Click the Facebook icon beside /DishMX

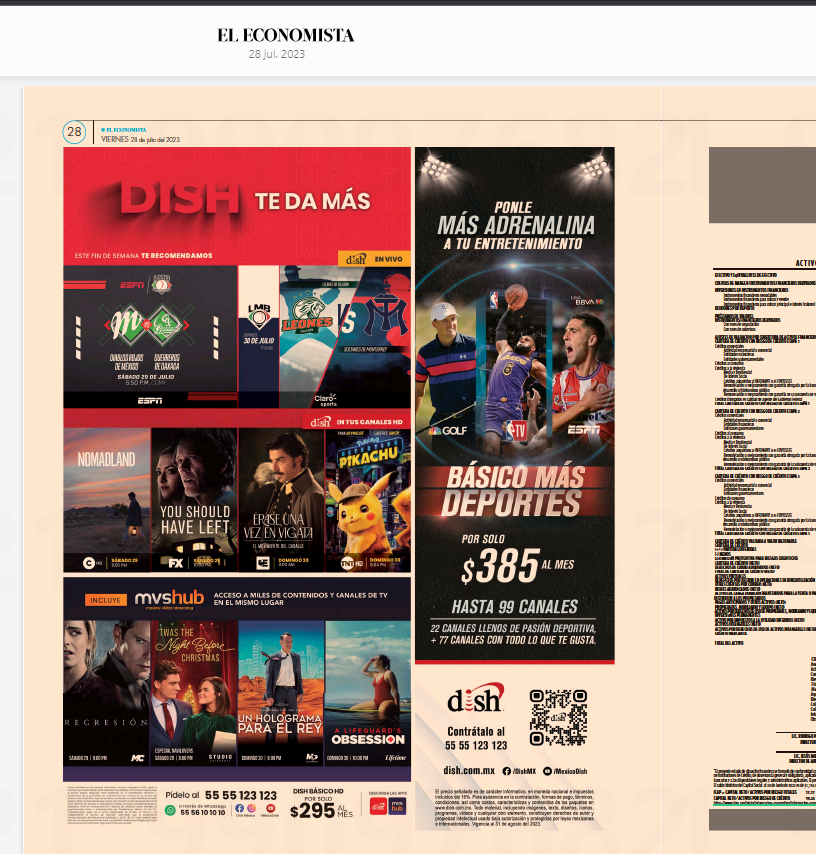[506, 771]
